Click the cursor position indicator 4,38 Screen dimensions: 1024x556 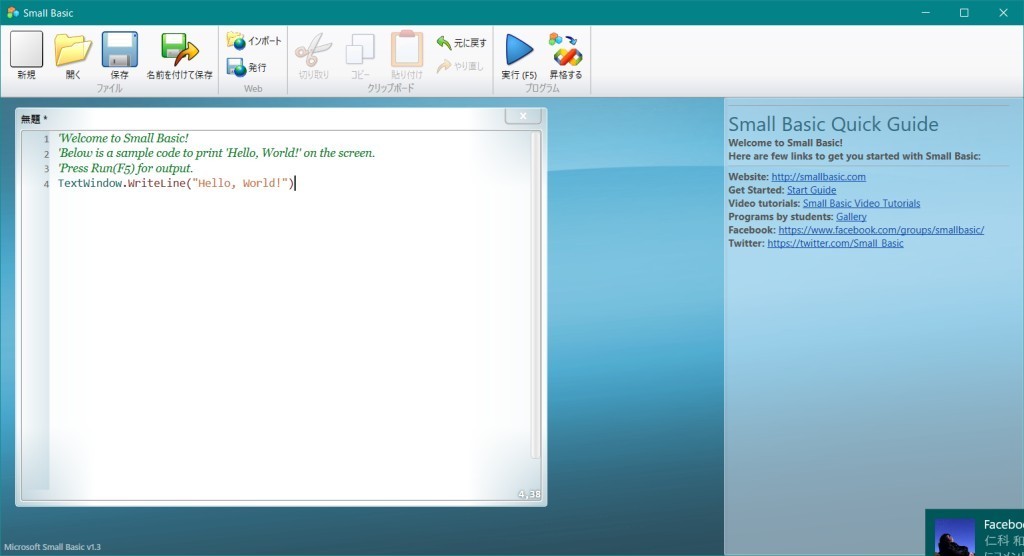pyautogui.click(x=529, y=494)
